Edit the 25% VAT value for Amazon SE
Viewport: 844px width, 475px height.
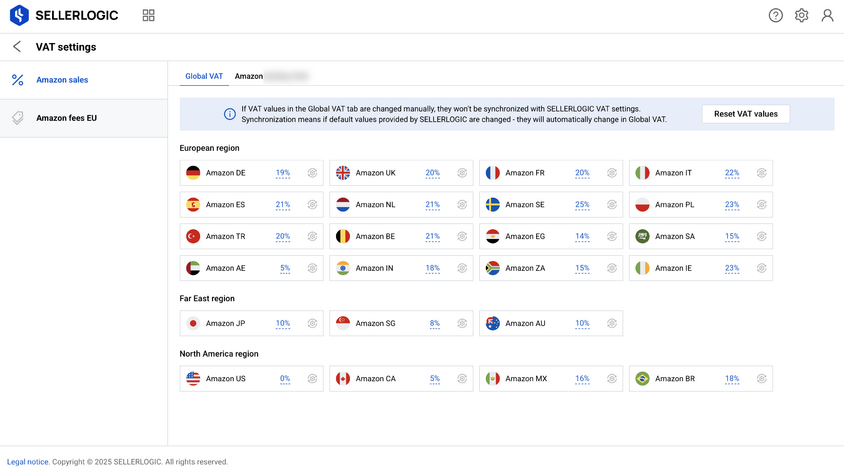[582, 205]
